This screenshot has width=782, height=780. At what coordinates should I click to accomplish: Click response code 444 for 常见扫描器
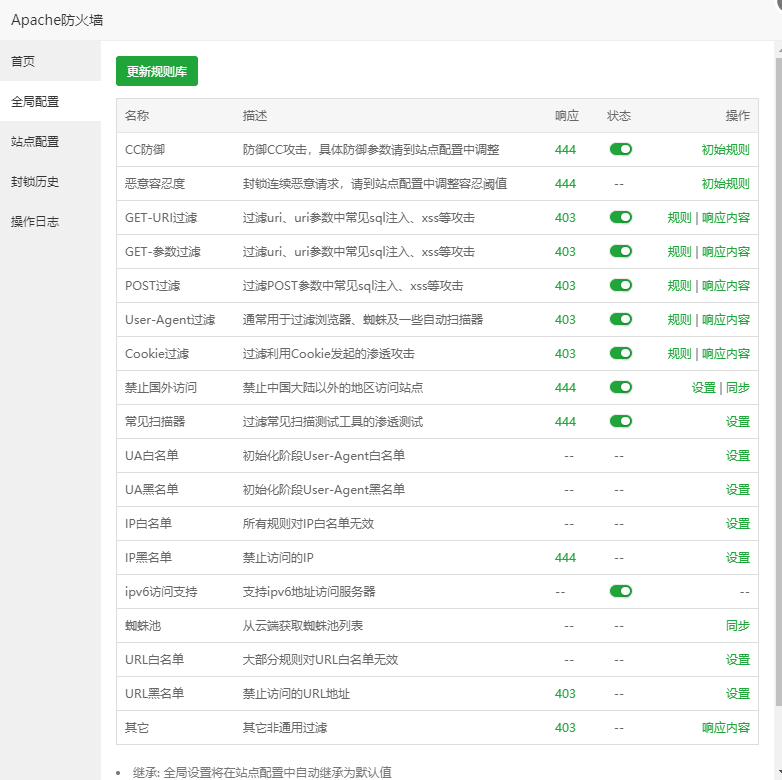pyautogui.click(x=565, y=421)
